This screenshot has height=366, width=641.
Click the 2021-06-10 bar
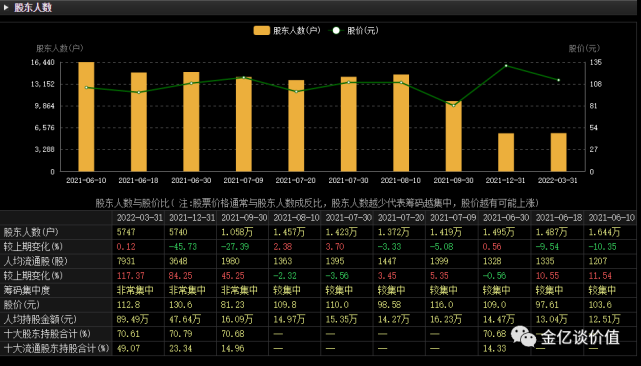[86, 117]
